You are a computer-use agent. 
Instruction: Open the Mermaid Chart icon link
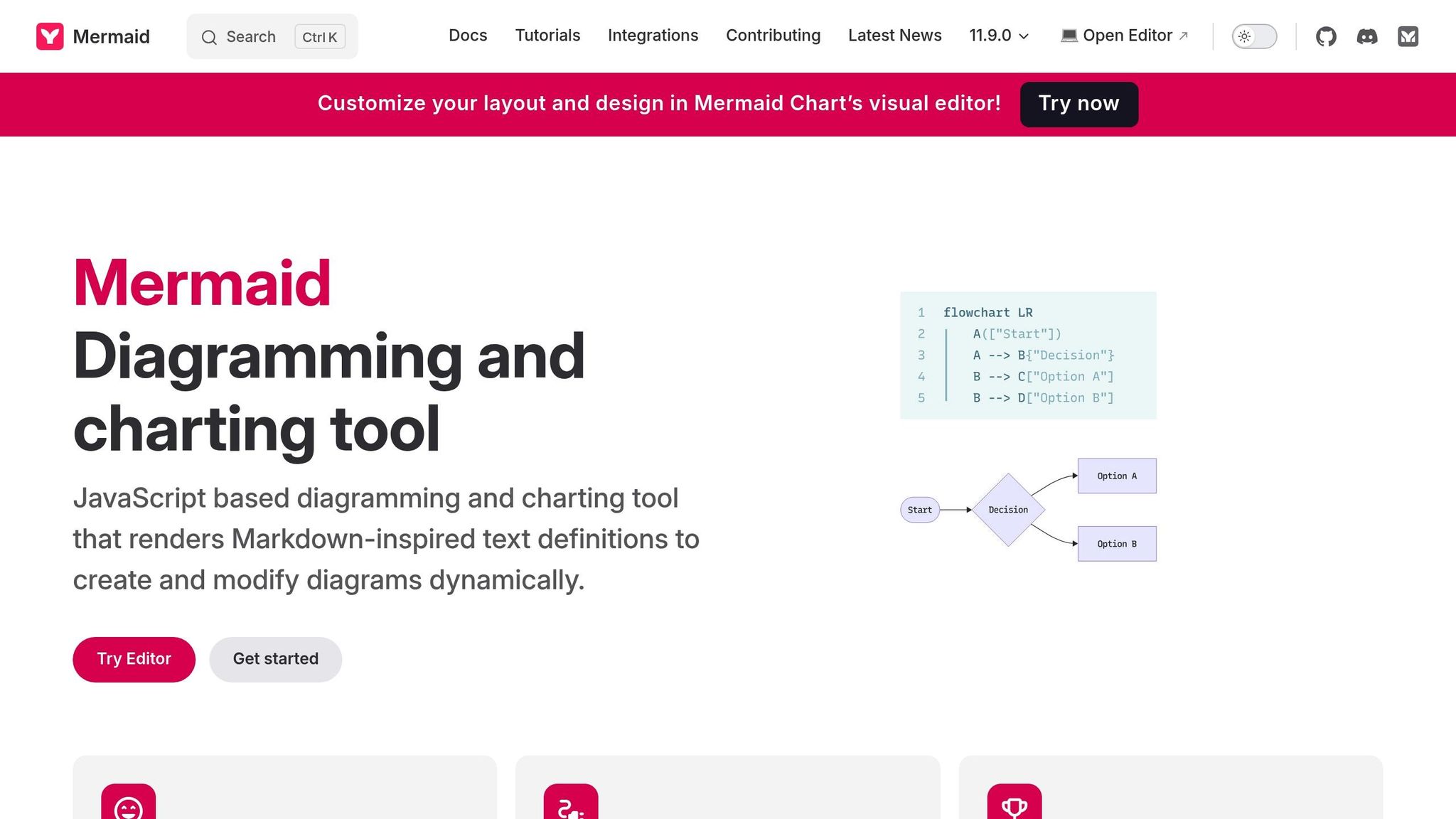coord(1408,36)
